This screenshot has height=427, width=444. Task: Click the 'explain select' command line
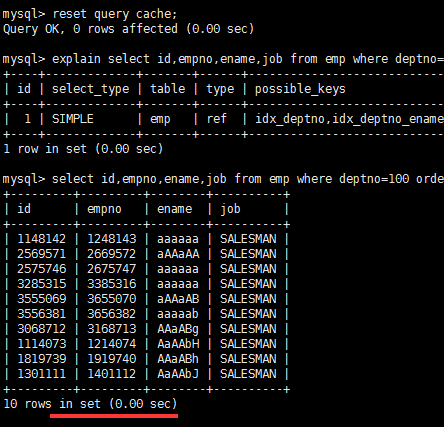pos(223,59)
